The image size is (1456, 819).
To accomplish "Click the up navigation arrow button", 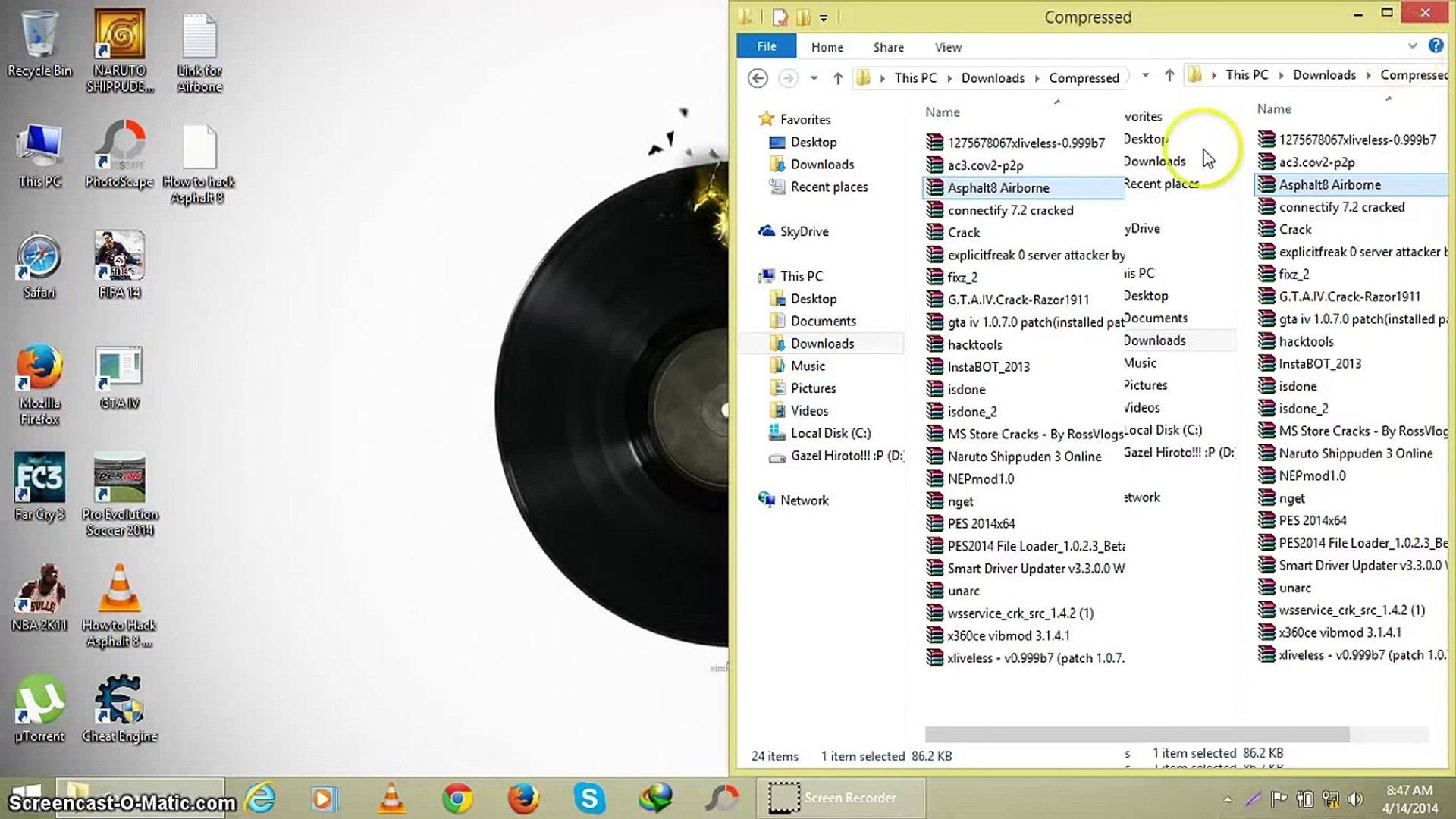I will click(x=838, y=77).
